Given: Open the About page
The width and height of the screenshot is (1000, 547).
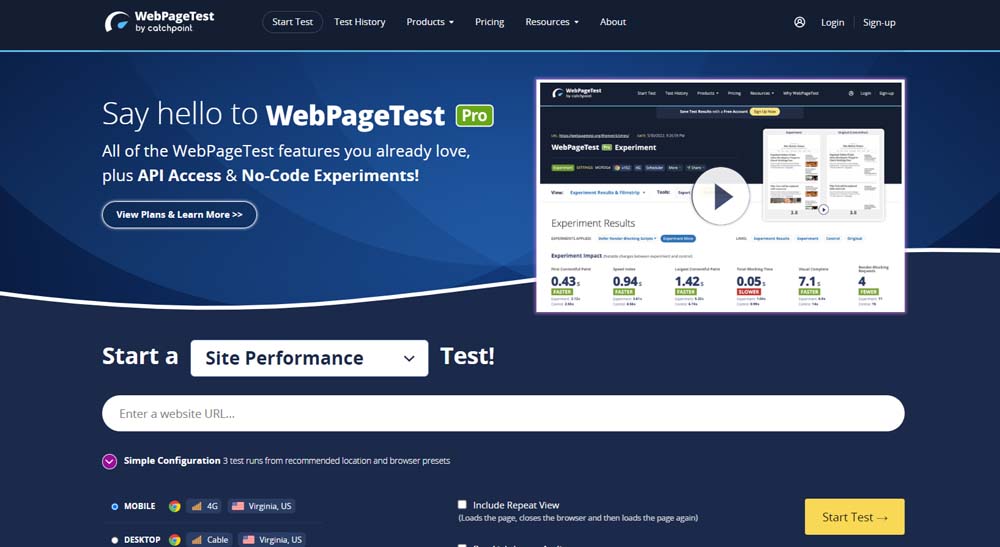Looking at the screenshot, I should click(612, 22).
